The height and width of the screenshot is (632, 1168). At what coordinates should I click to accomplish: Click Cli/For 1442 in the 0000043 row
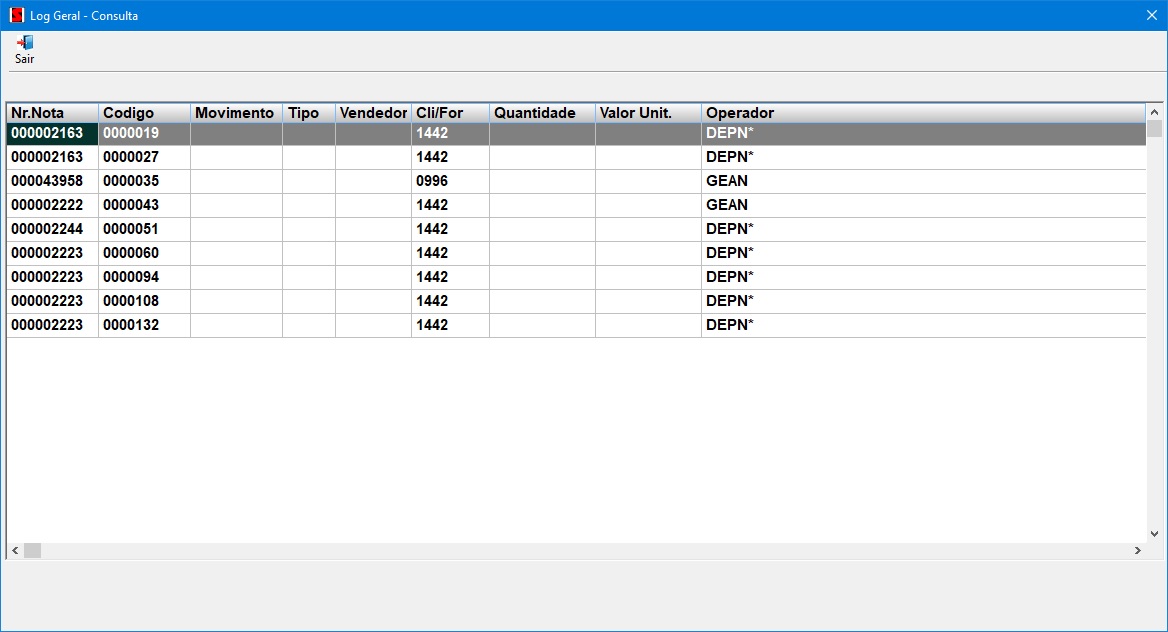pos(450,205)
